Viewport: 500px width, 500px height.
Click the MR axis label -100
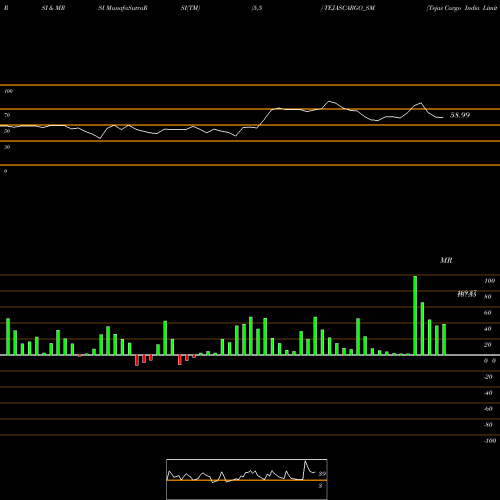point(489,441)
